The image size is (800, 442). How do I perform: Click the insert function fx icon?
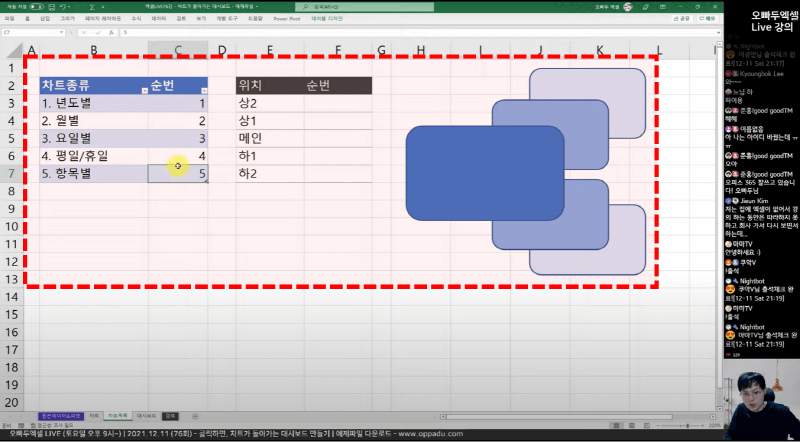coord(108,33)
